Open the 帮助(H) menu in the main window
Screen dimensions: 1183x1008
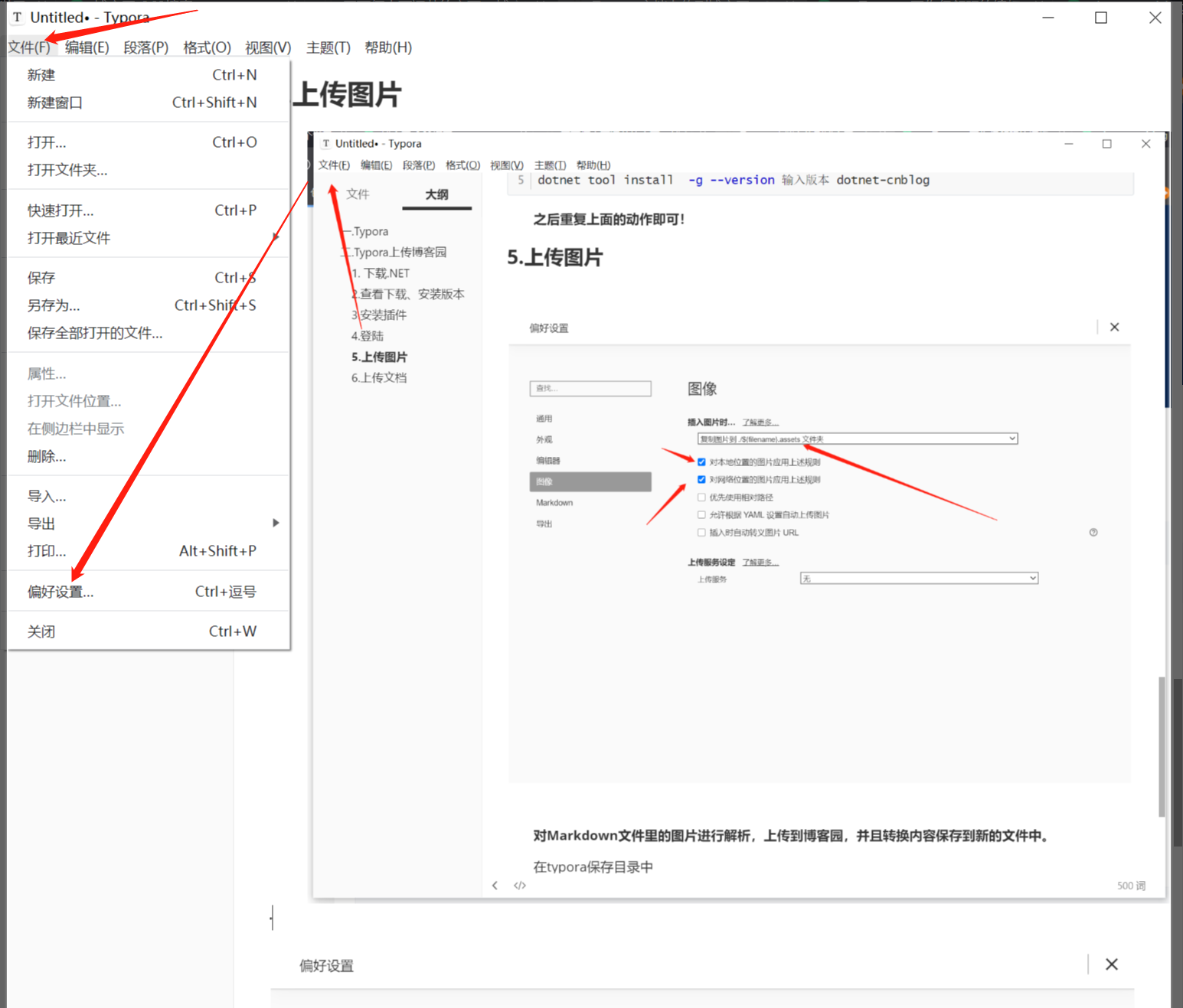[388, 47]
